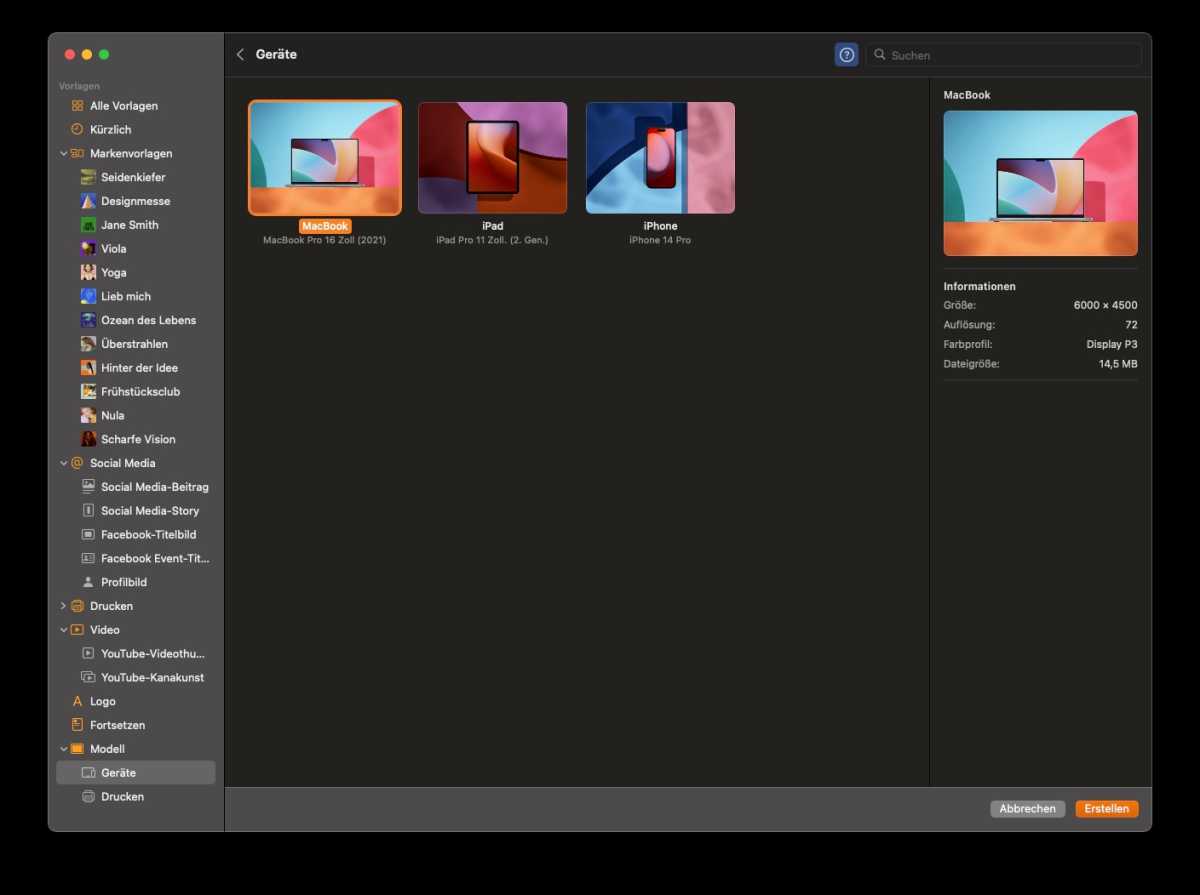Viewport: 1200px width, 895px height.
Task: Click the Markenvorlagen category icon
Action: [77, 154]
